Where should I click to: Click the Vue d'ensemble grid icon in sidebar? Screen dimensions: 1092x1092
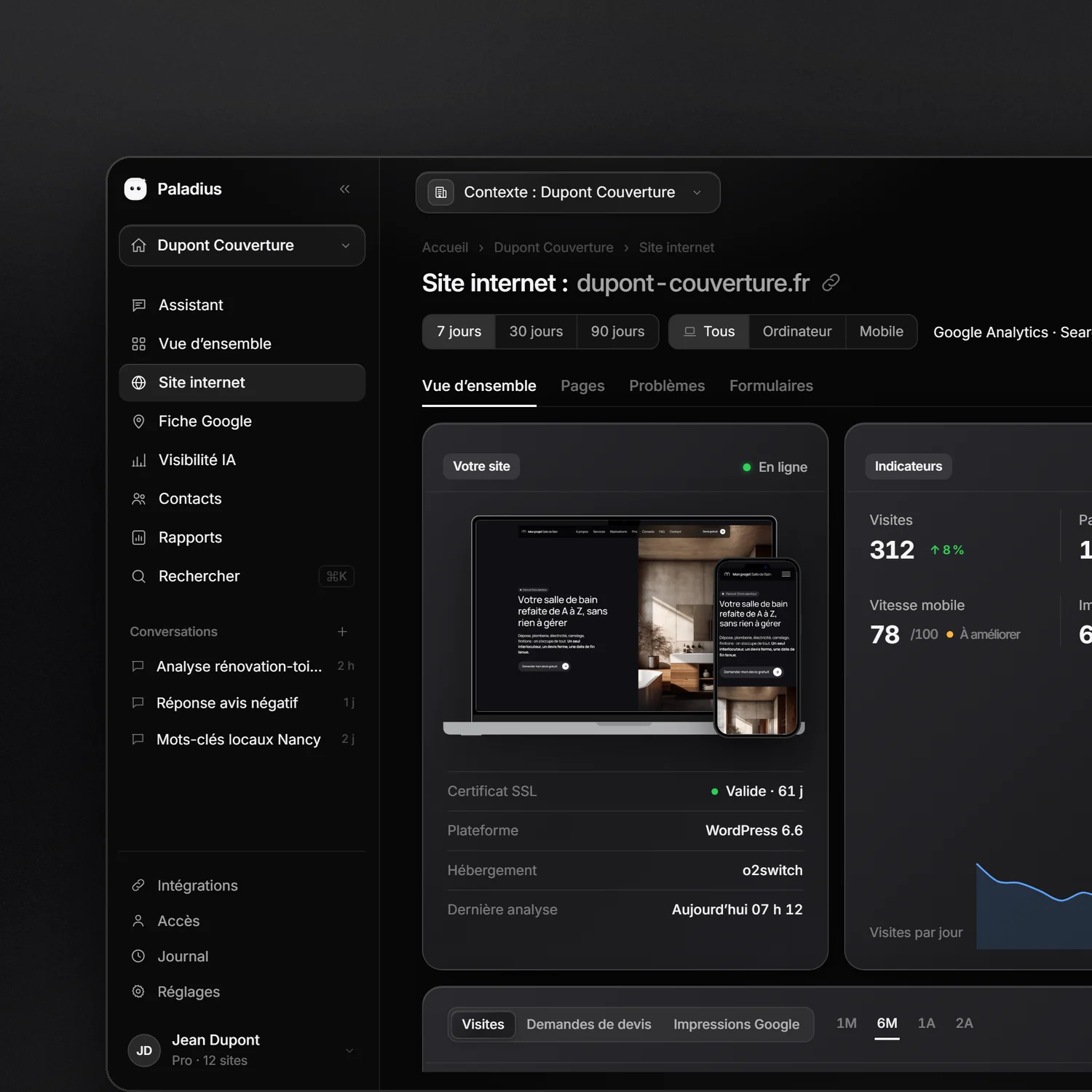click(139, 344)
